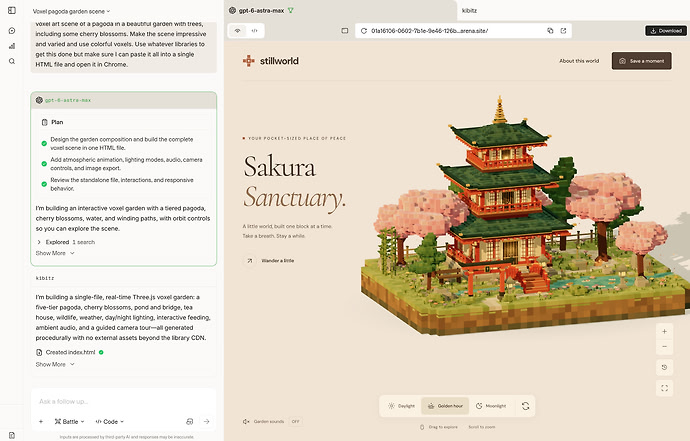Click the first plan step green checkmark
The height and width of the screenshot is (441, 690).
coord(44,143)
